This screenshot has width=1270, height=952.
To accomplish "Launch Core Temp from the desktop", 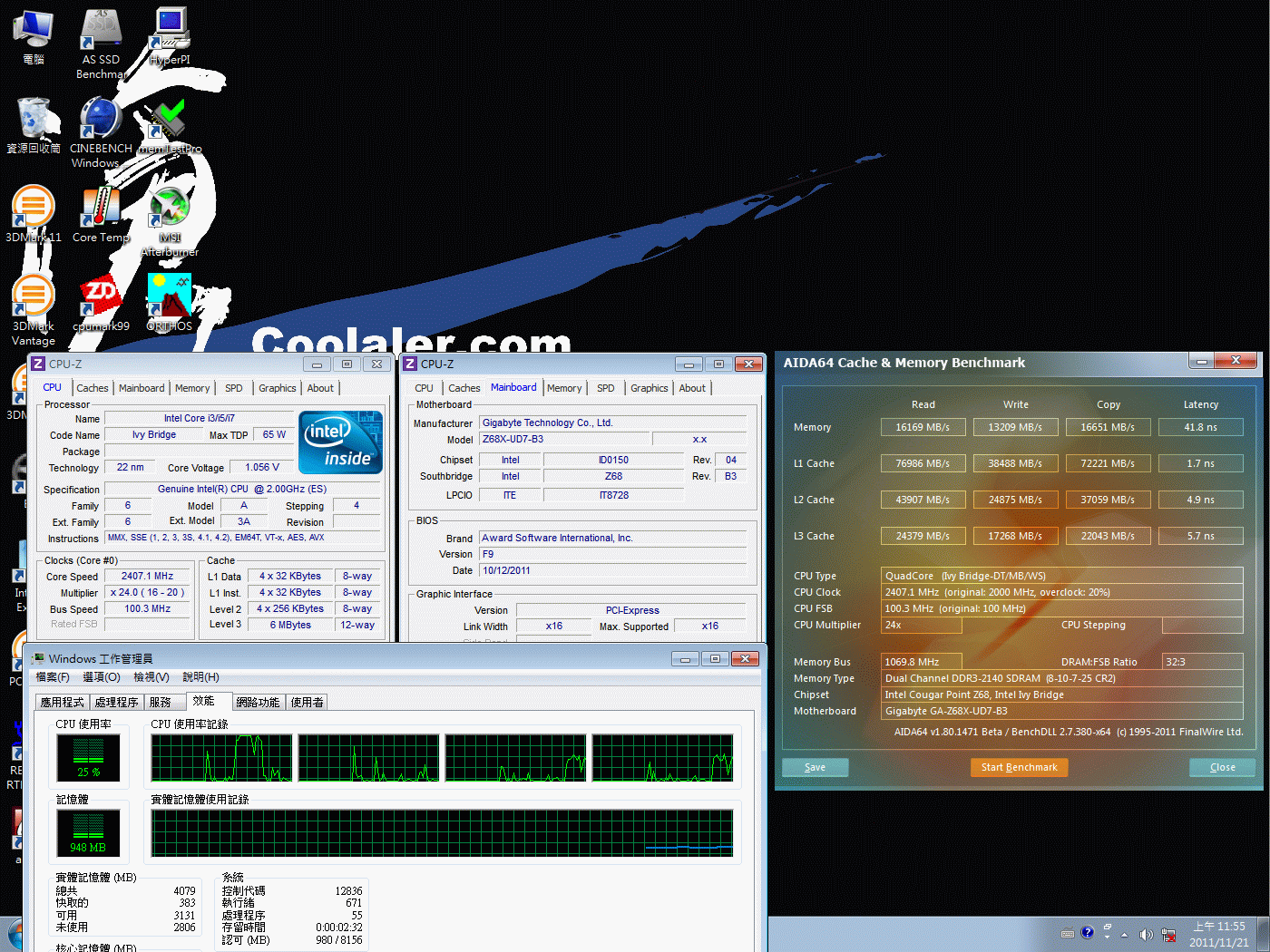I will point(101,210).
